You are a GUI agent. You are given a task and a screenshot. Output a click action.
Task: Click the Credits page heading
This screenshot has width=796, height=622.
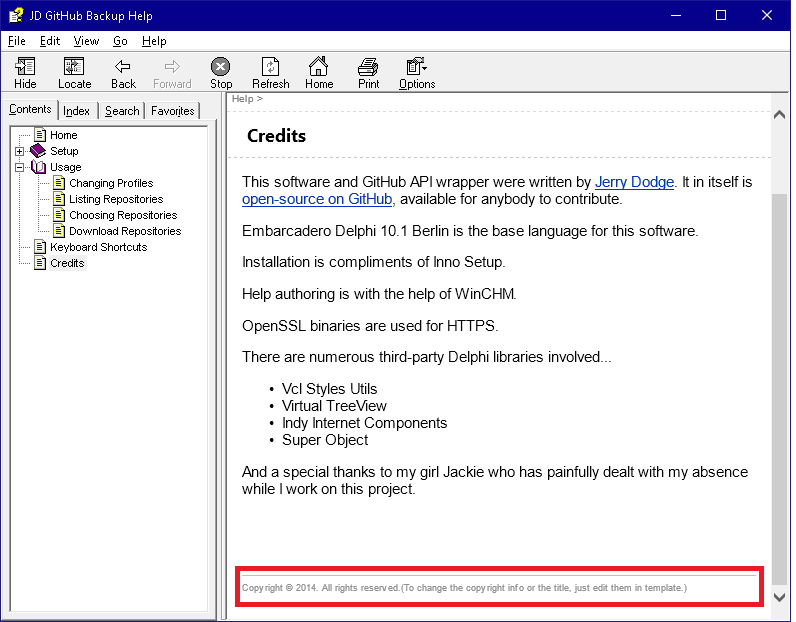[x=276, y=136]
